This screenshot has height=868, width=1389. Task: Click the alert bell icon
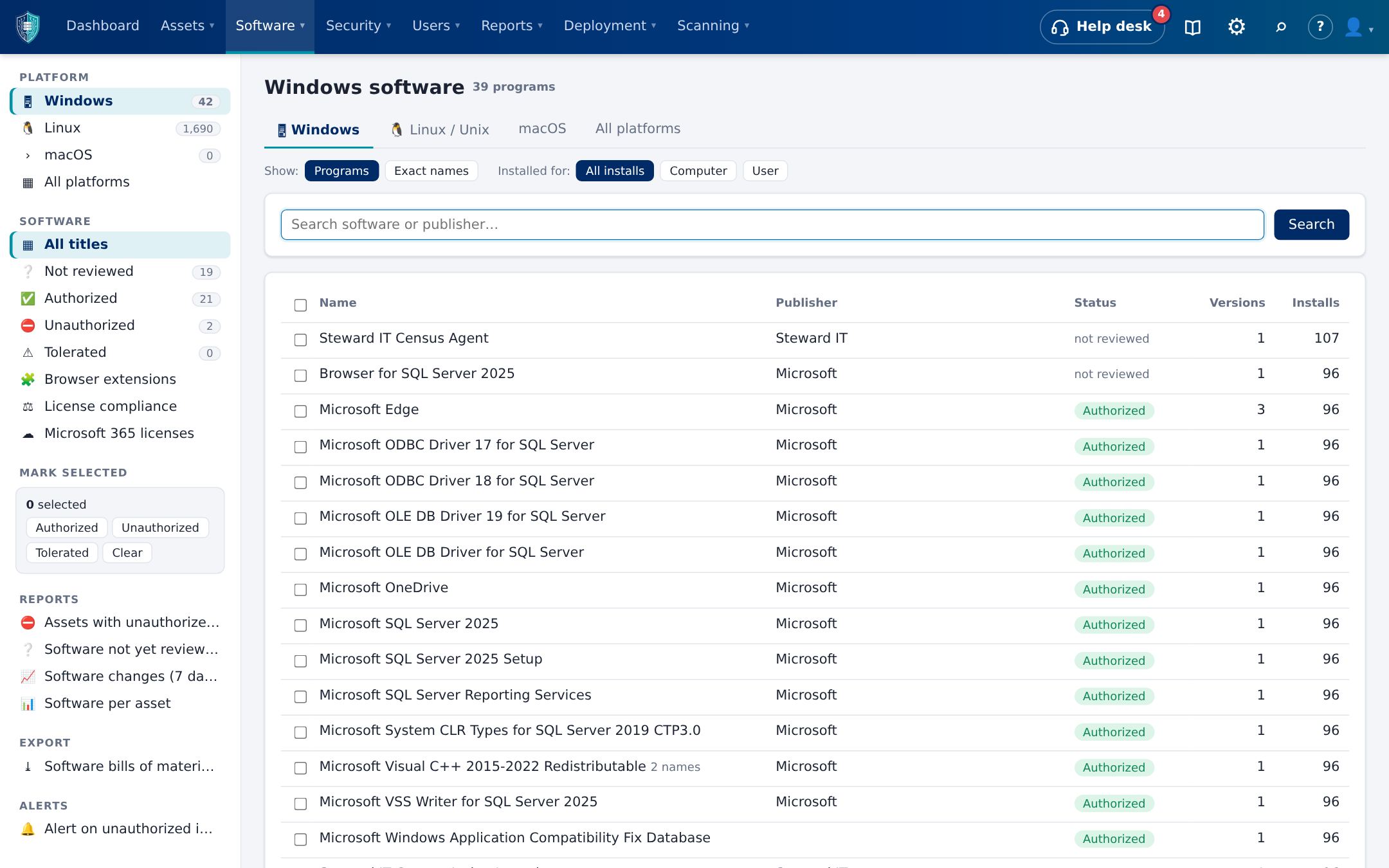[28, 829]
